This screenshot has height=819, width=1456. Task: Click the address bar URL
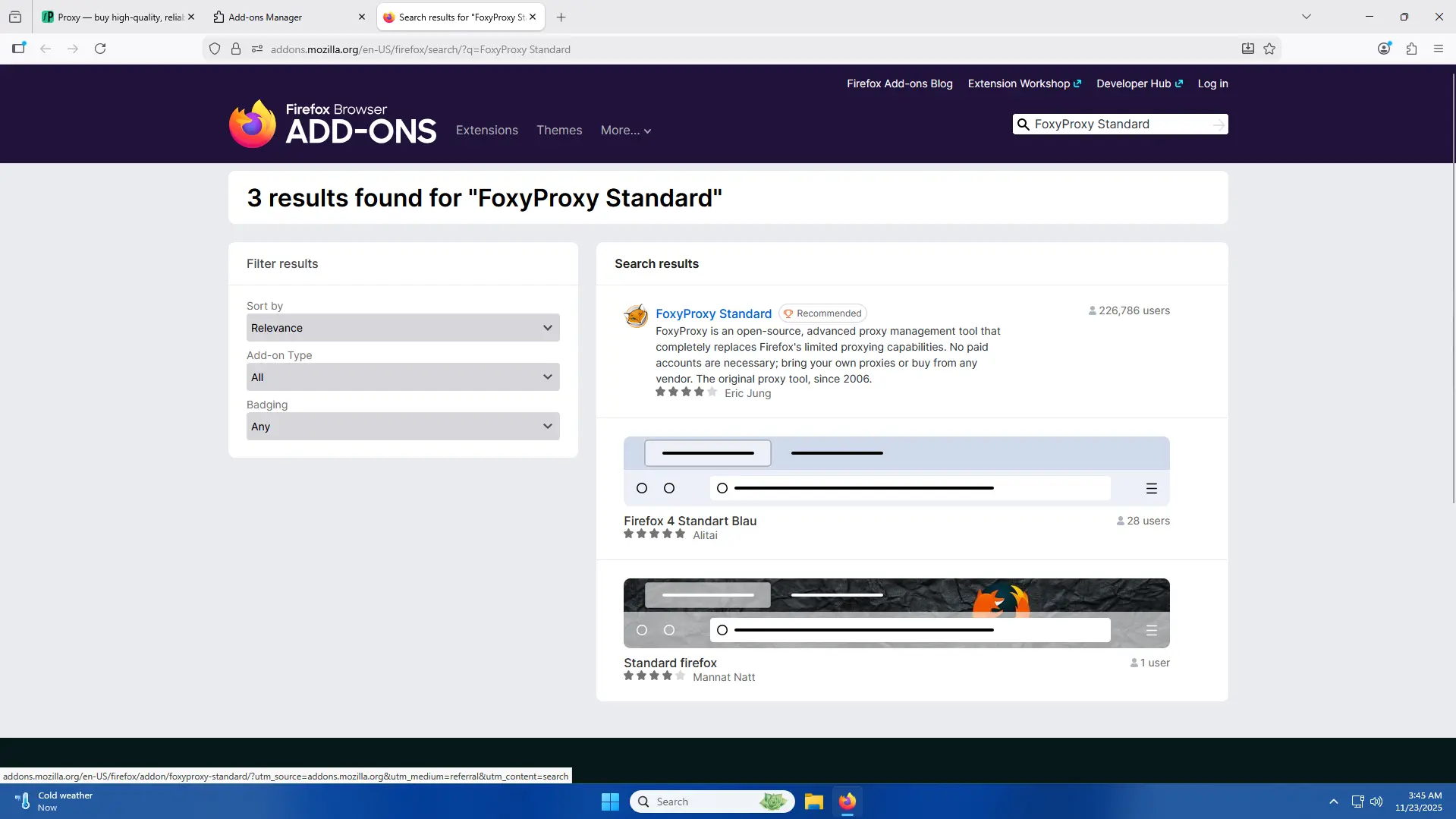pos(420,49)
